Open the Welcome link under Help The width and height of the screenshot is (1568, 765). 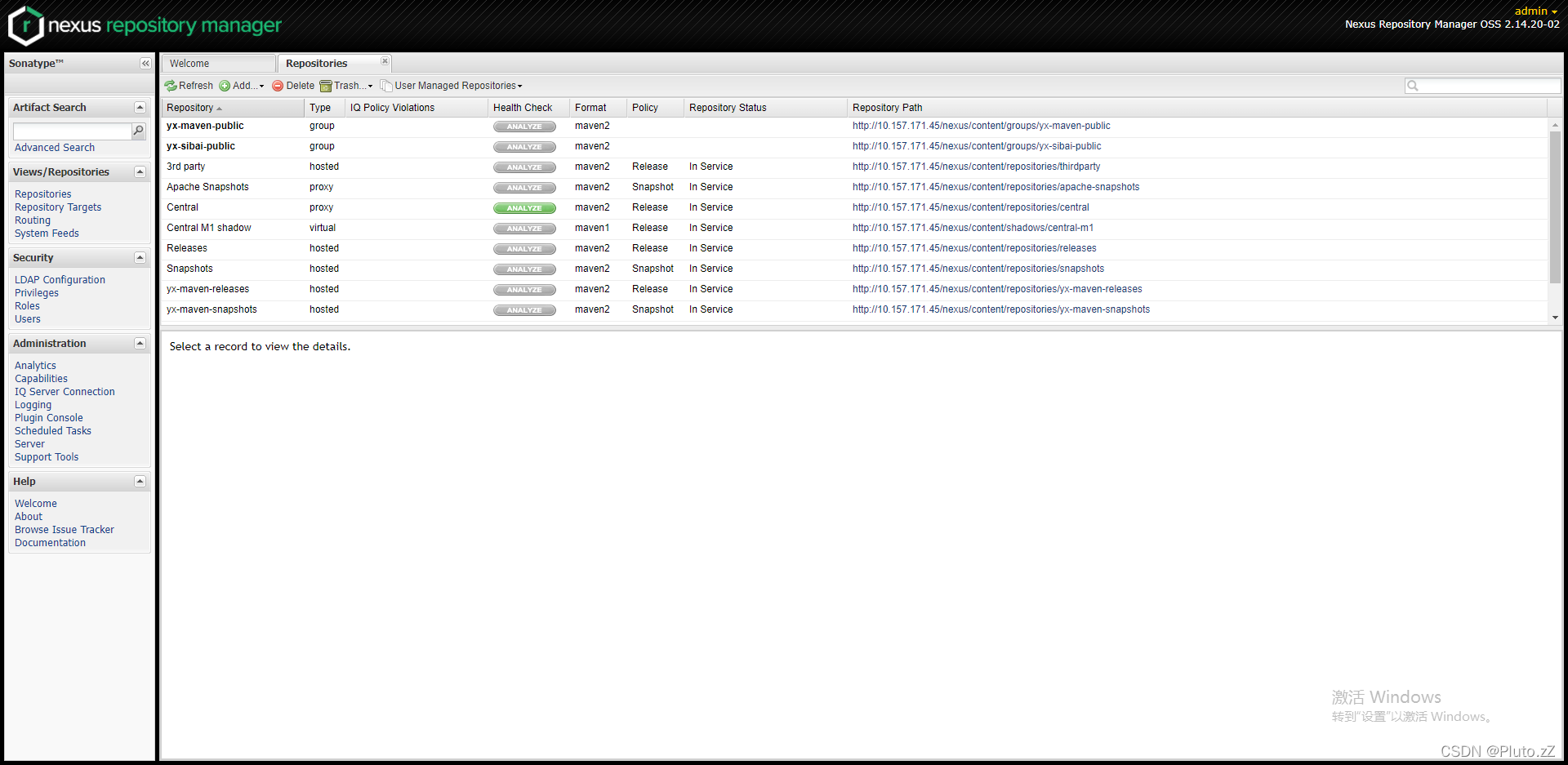[x=36, y=504]
